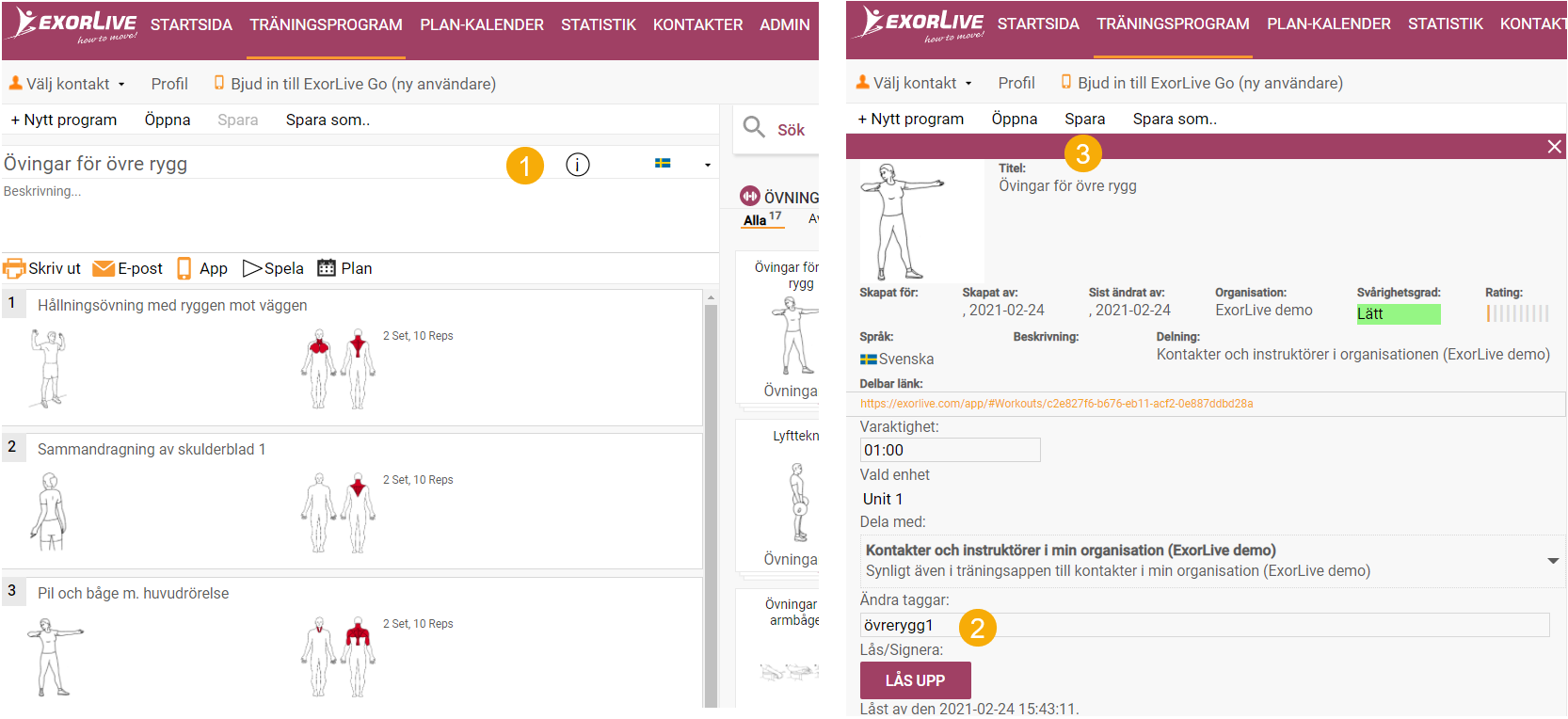Click Profil link in right window
This screenshot has width=1568, height=719.
pos(1016,83)
